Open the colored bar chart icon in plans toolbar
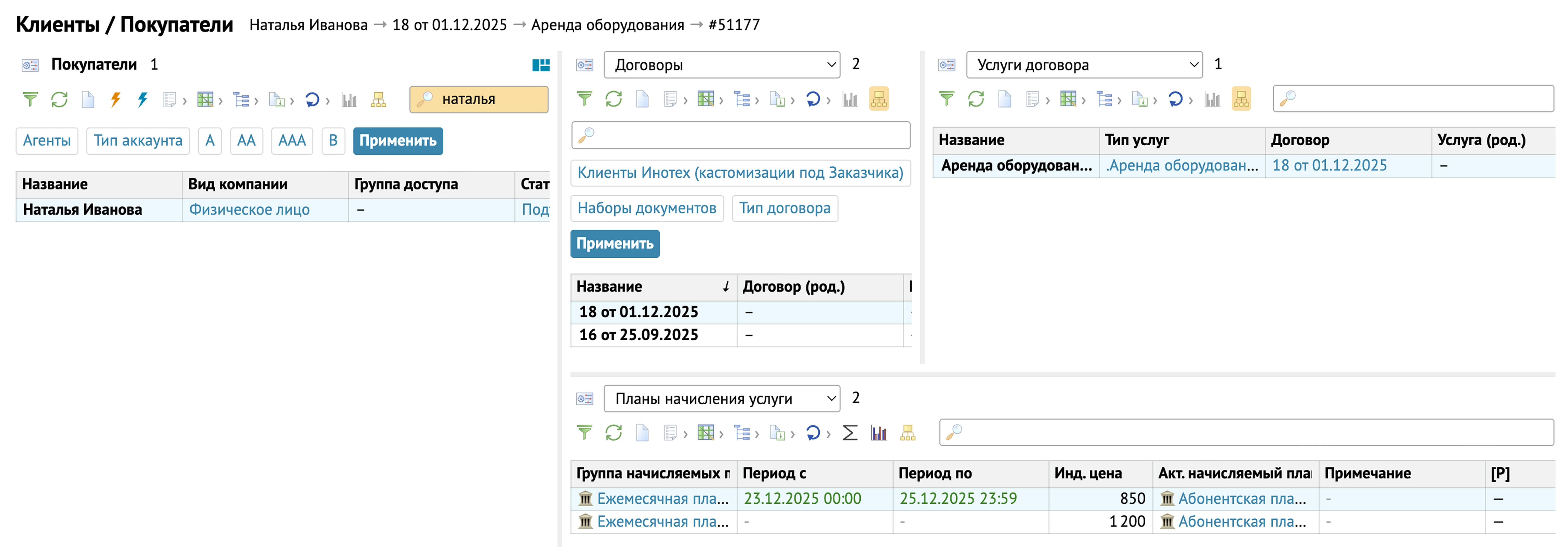1568x547 pixels. [x=878, y=433]
